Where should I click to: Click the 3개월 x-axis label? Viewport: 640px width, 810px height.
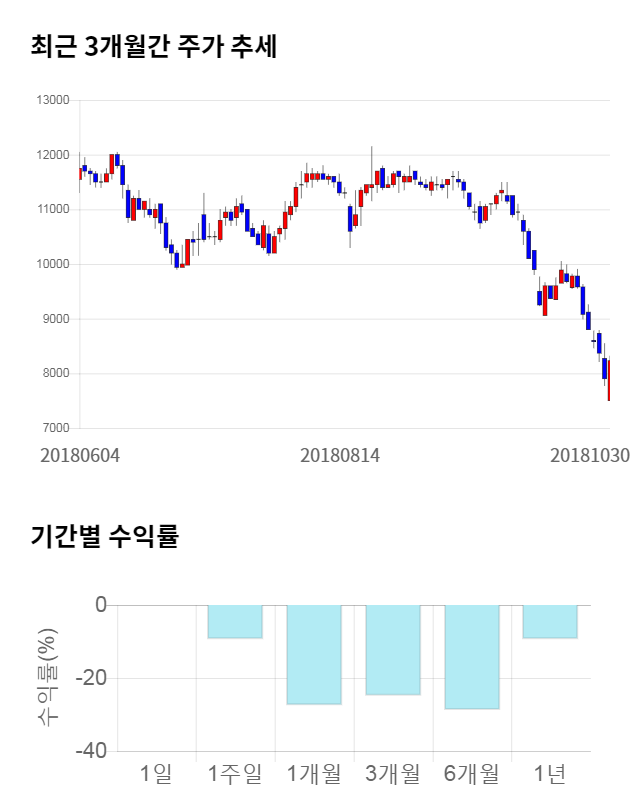click(x=393, y=773)
